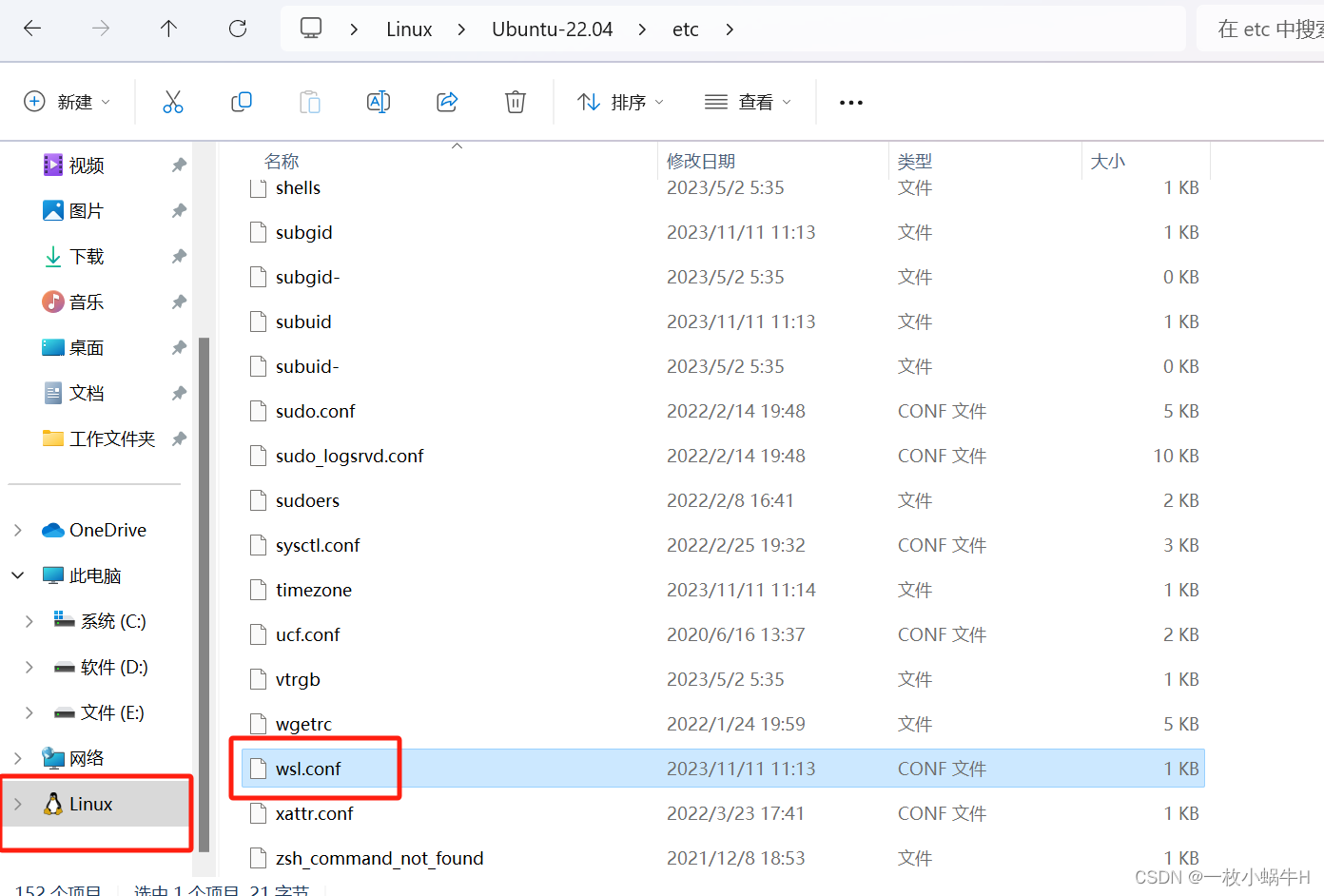Click chevron after etc in address bar
This screenshot has height=896, width=1324.
tap(730, 29)
